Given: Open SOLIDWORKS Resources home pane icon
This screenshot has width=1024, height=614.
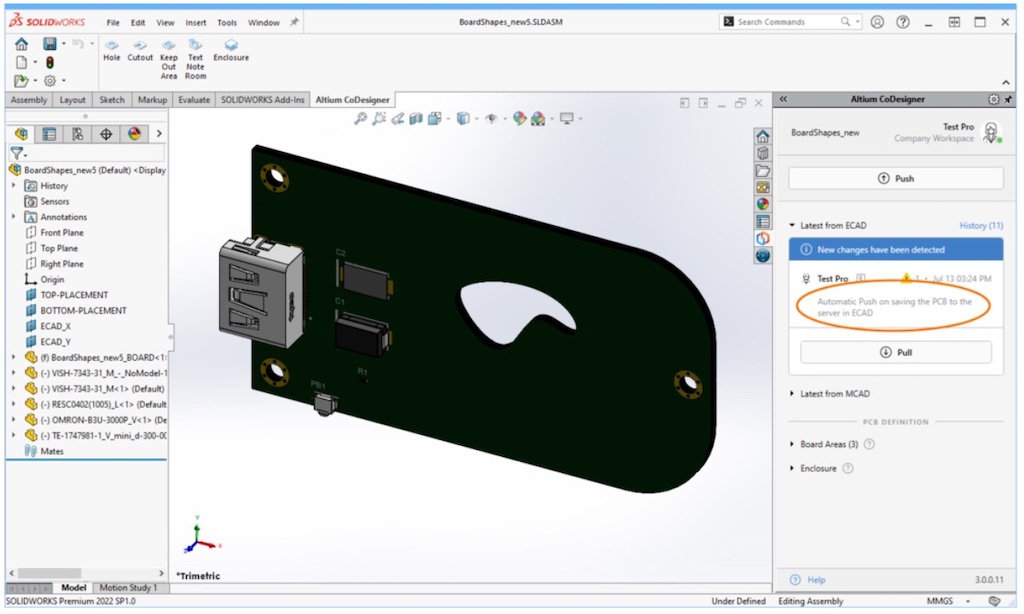Looking at the screenshot, I should (x=762, y=136).
